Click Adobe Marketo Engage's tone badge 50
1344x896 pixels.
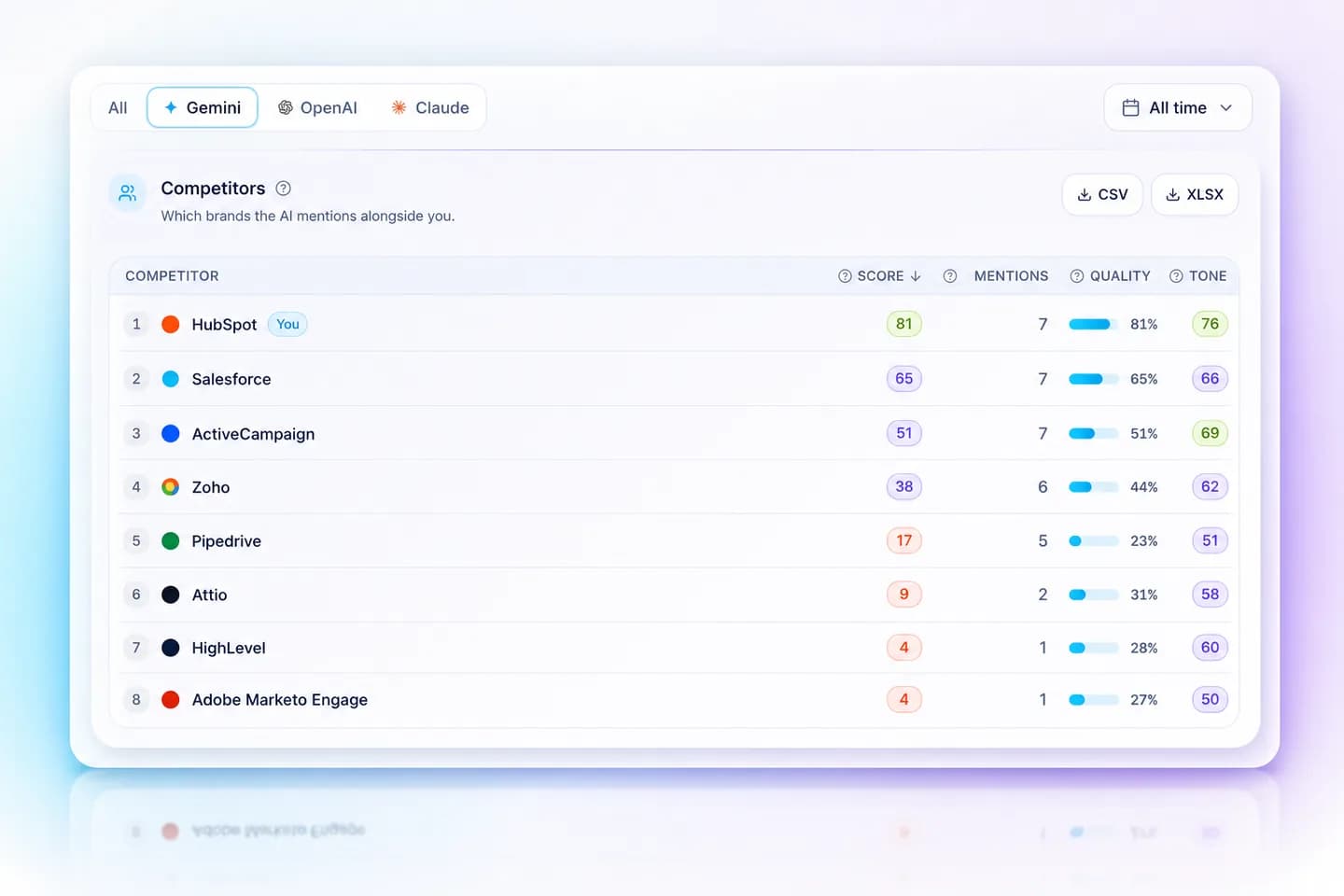tap(1210, 699)
